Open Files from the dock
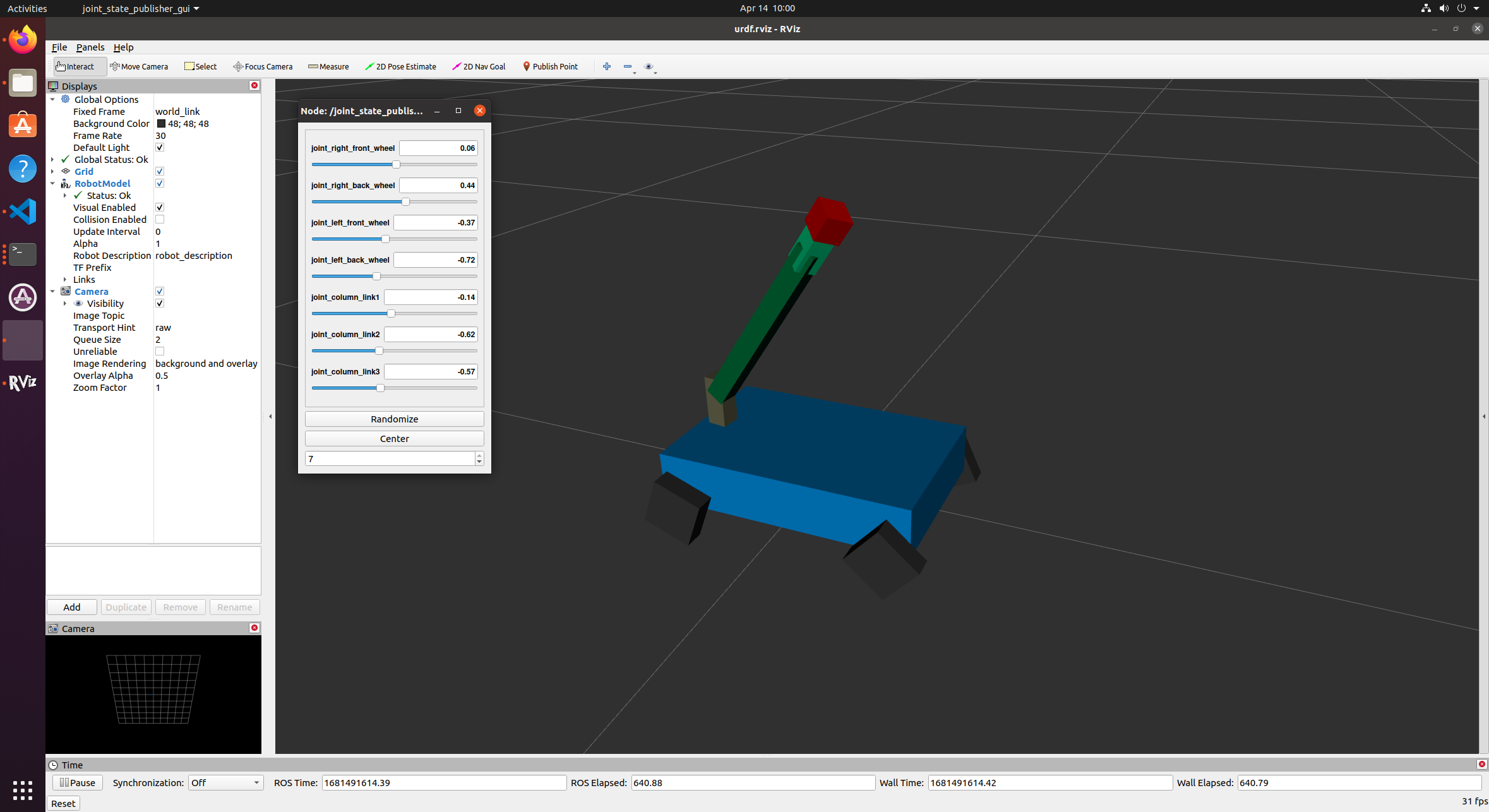This screenshot has height=812, width=1489. [23, 83]
